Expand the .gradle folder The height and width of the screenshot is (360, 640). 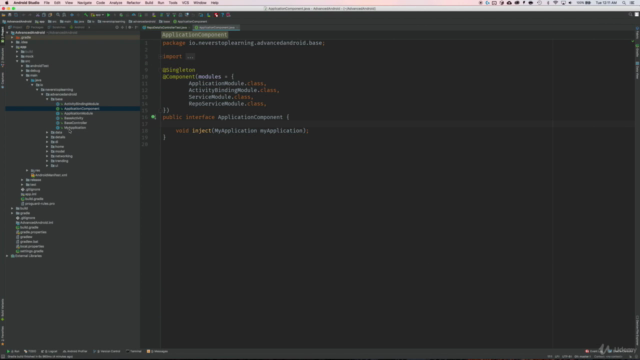(12, 38)
